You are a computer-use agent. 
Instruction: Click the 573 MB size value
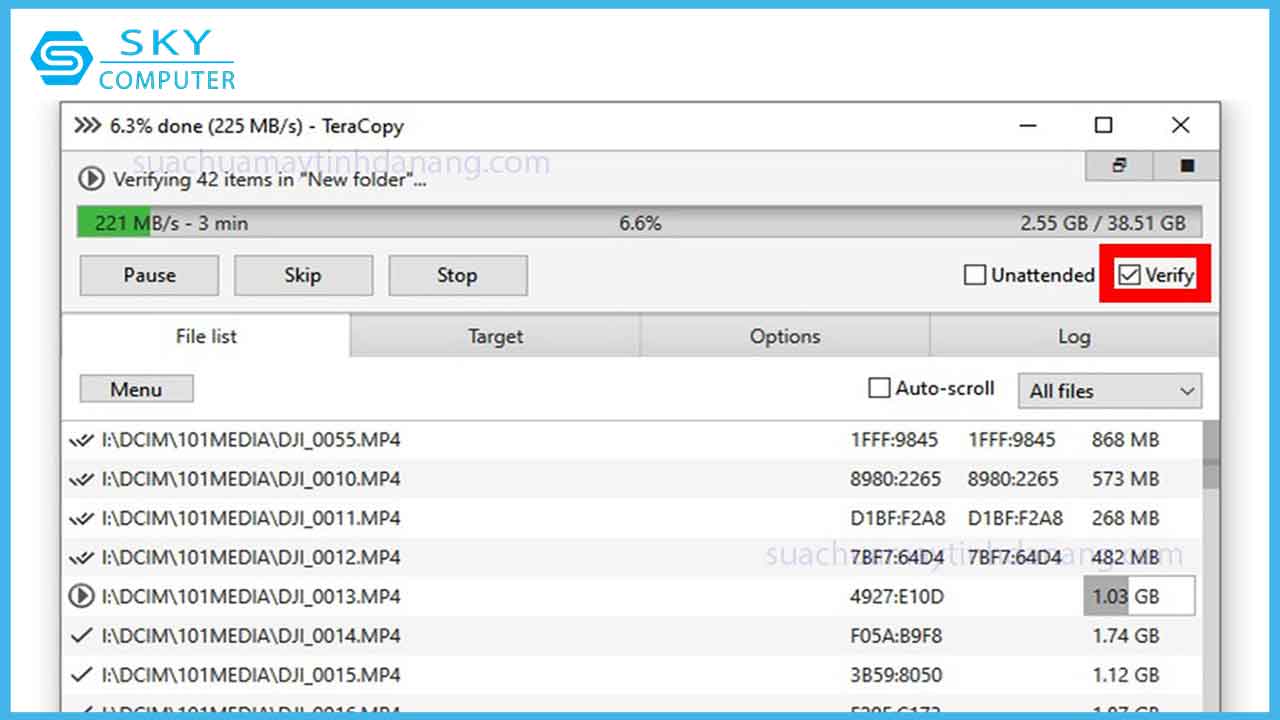point(1126,479)
